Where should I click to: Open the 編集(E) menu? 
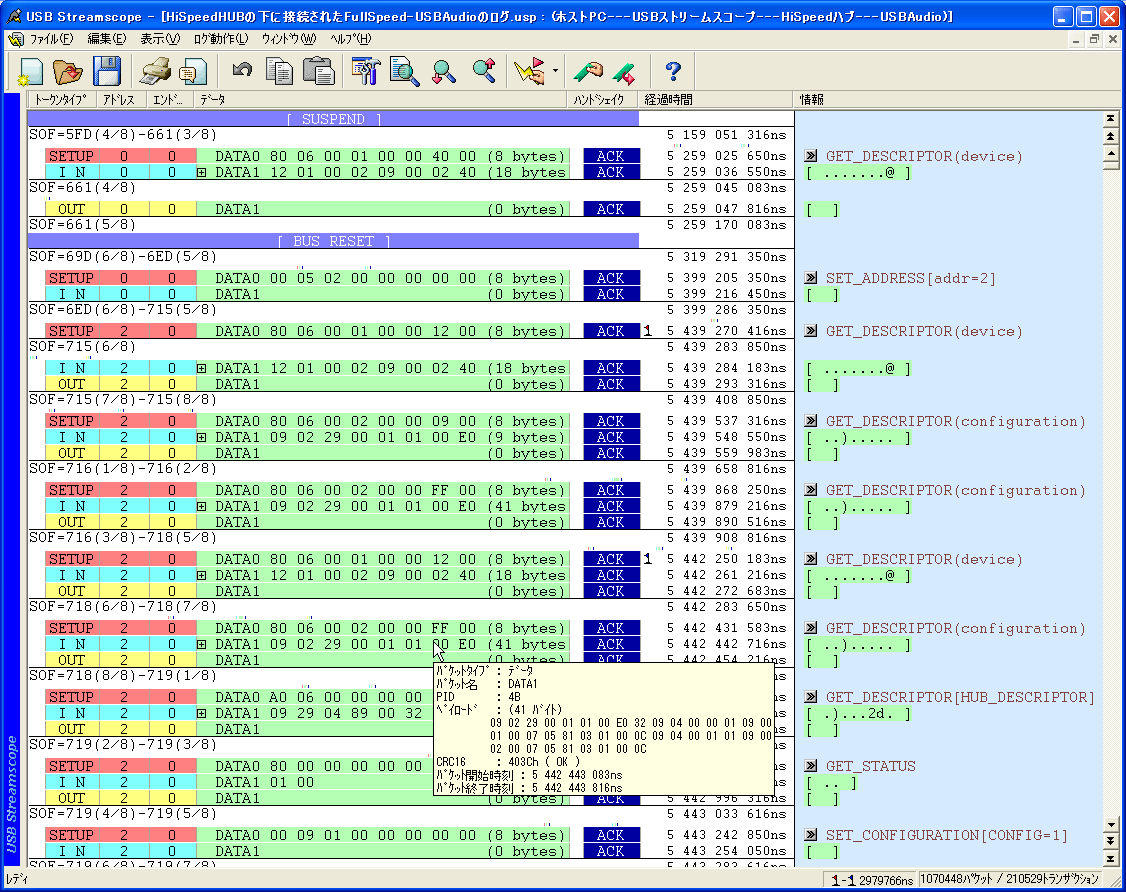tap(106, 39)
